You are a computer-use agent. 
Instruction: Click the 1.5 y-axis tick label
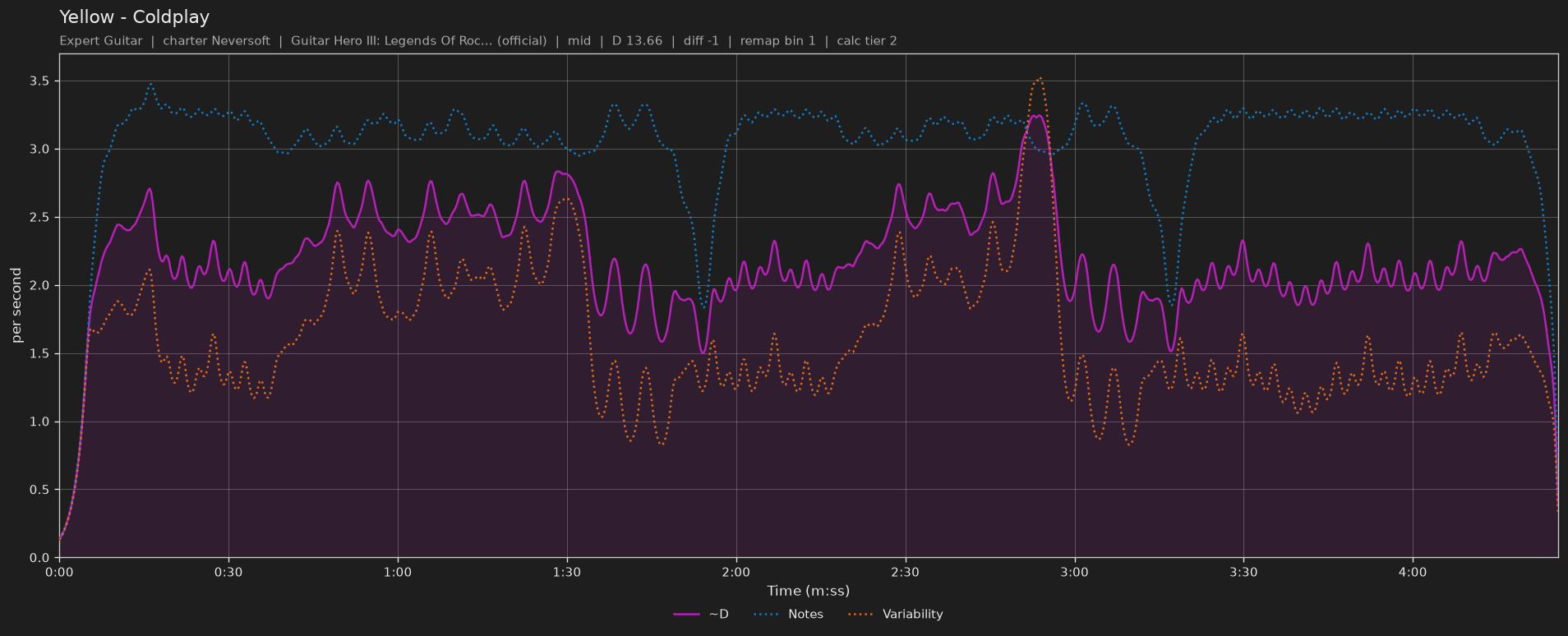[x=39, y=354]
